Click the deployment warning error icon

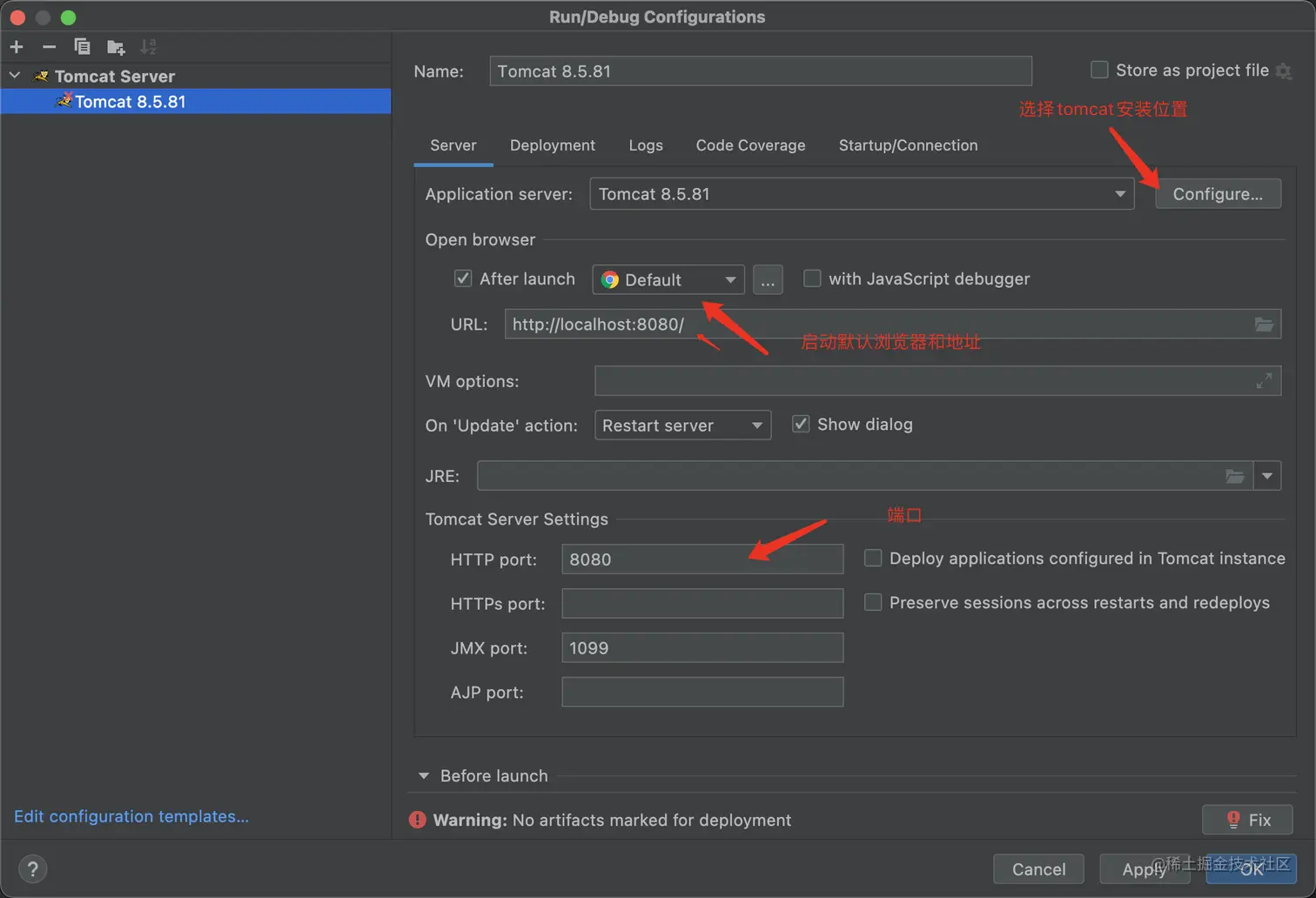pos(418,820)
